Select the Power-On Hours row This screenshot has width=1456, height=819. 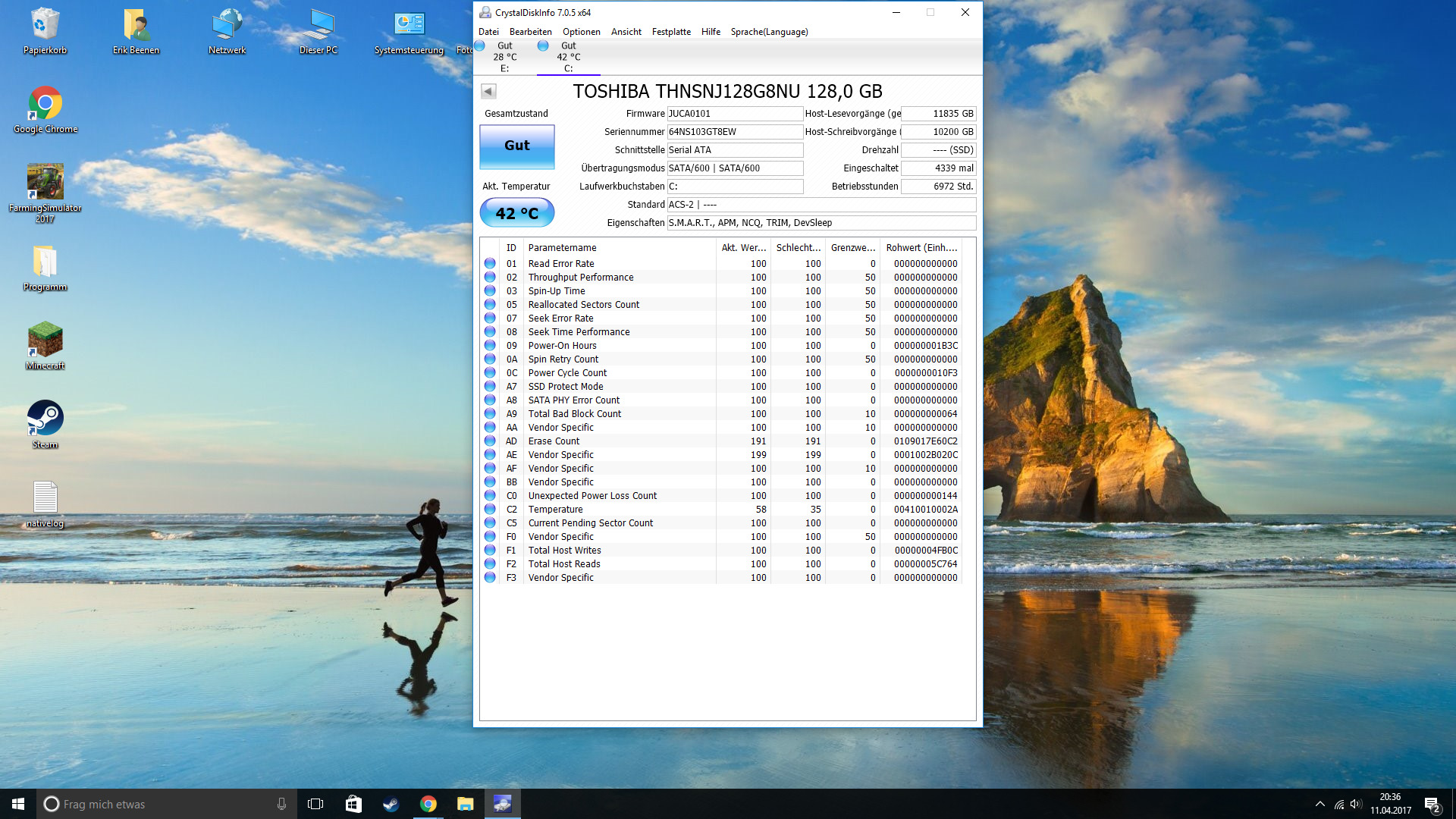(562, 346)
